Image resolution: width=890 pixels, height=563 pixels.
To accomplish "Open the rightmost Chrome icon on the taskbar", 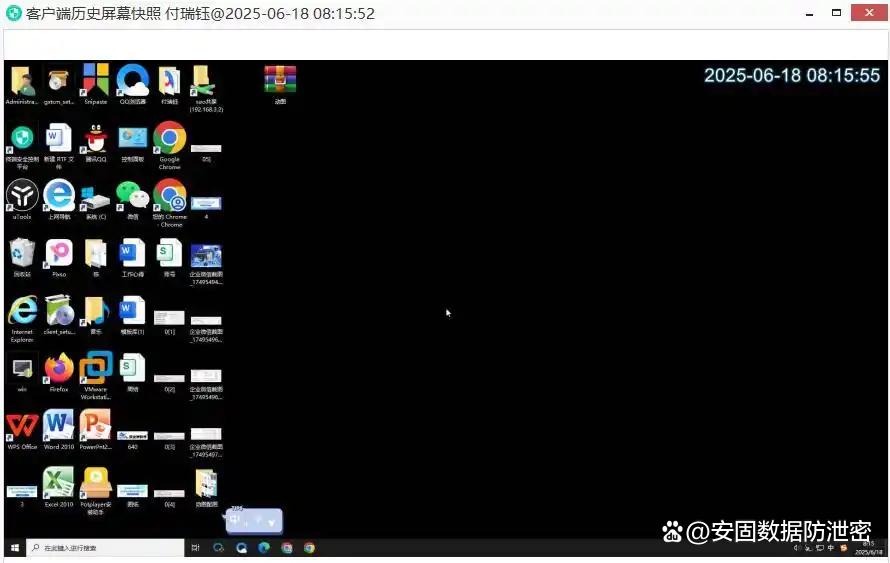I will [309, 548].
